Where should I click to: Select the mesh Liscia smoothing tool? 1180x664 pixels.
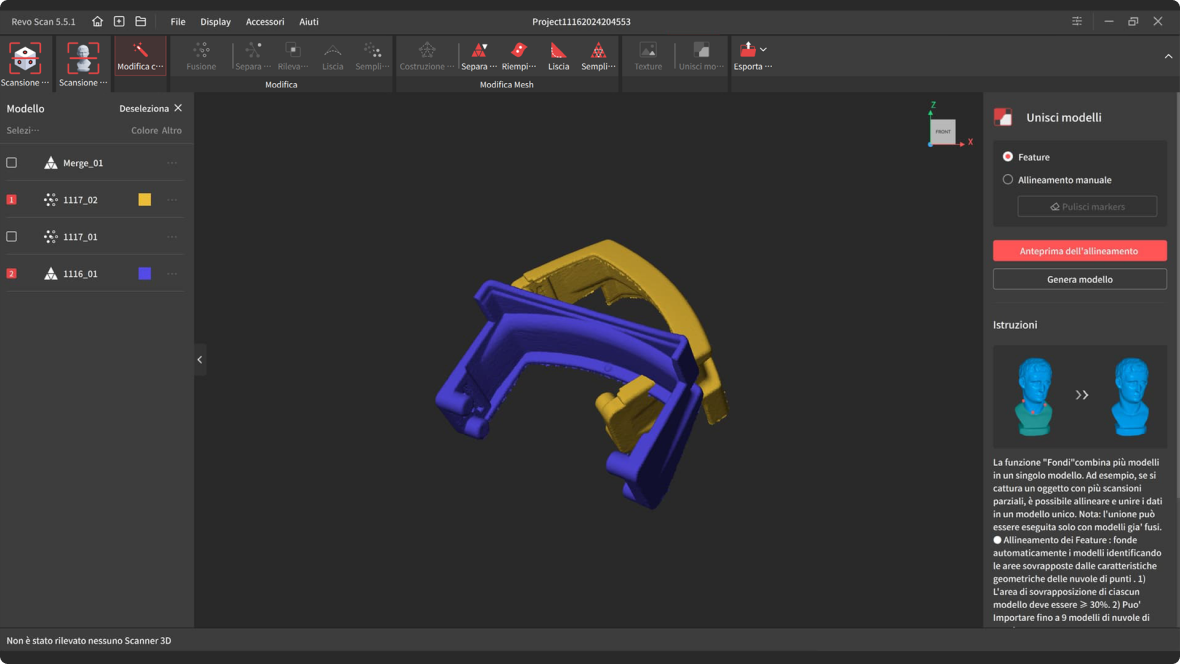pos(558,51)
